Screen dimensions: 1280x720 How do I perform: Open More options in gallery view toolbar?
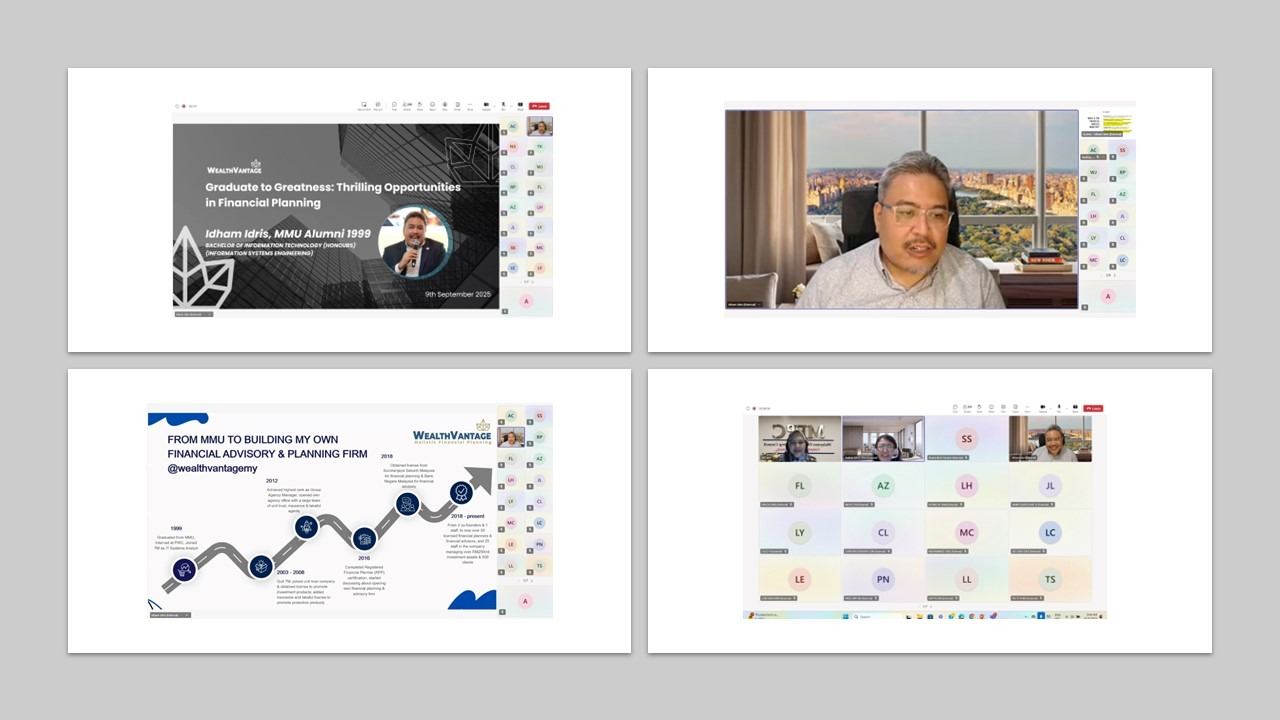(1029, 408)
